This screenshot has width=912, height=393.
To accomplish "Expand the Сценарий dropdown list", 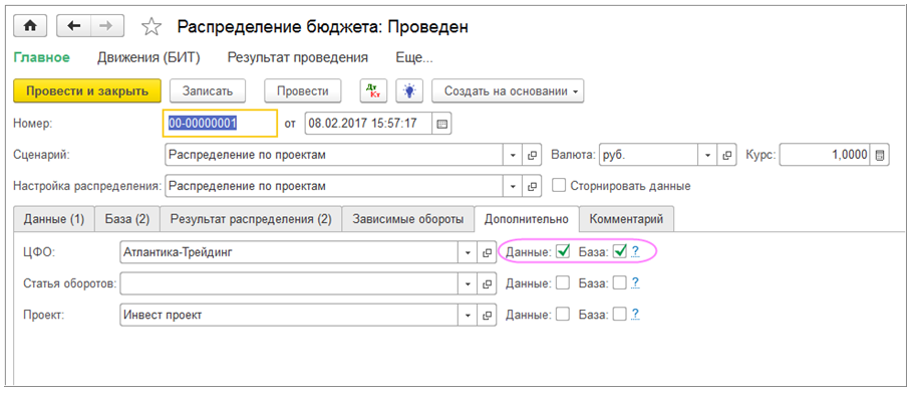I will point(513,155).
